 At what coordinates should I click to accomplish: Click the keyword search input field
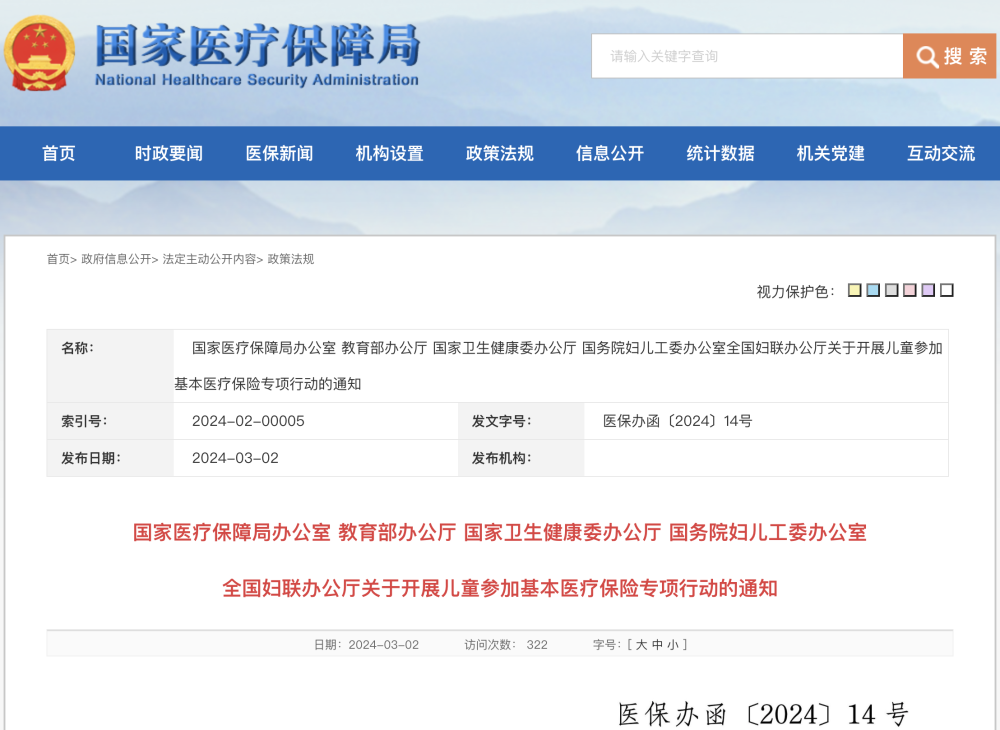(x=746, y=56)
